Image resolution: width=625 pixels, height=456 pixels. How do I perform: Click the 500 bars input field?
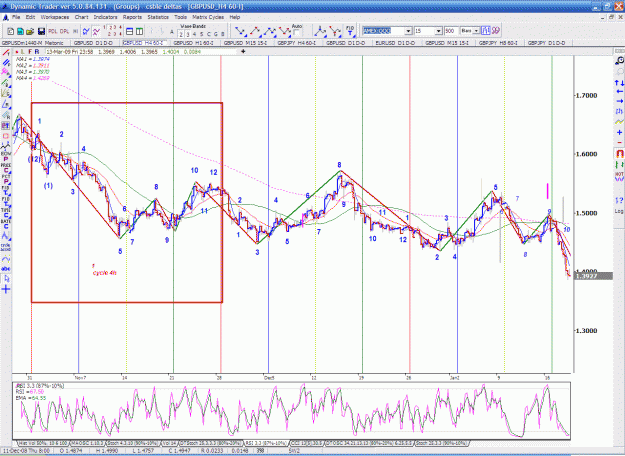tap(451, 31)
